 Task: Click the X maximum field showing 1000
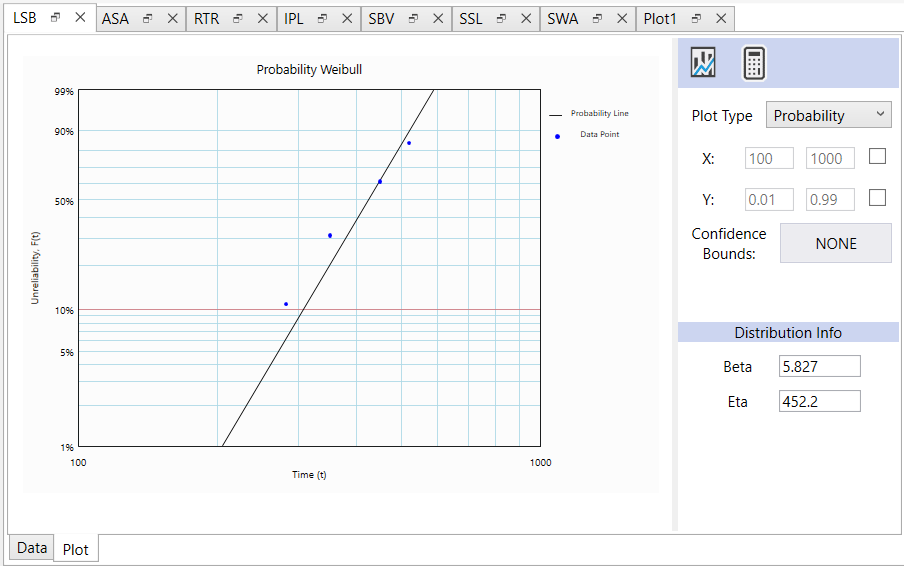[x=830, y=158]
